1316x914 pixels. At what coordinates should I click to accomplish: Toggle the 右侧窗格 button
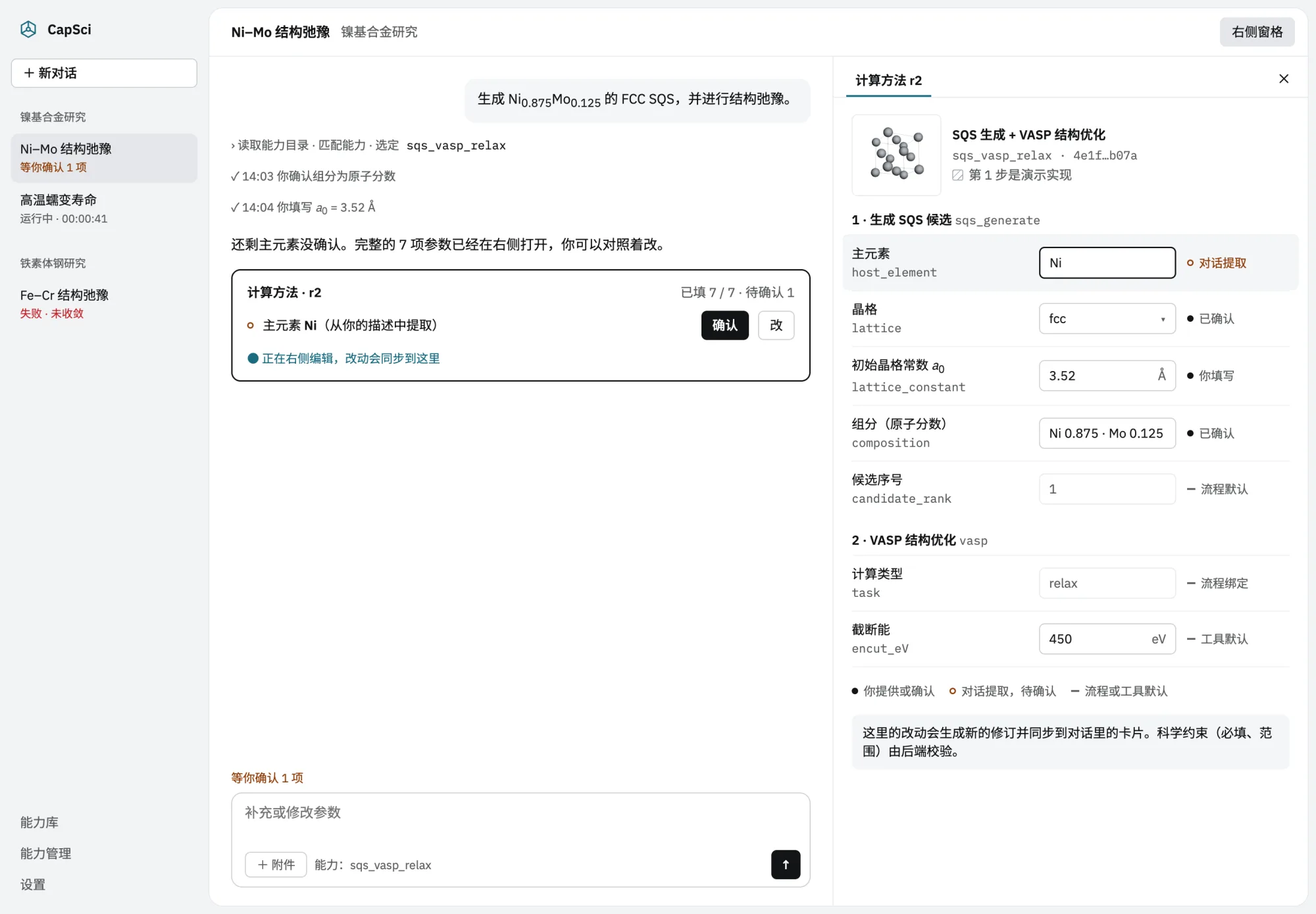pyautogui.click(x=1257, y=32)
